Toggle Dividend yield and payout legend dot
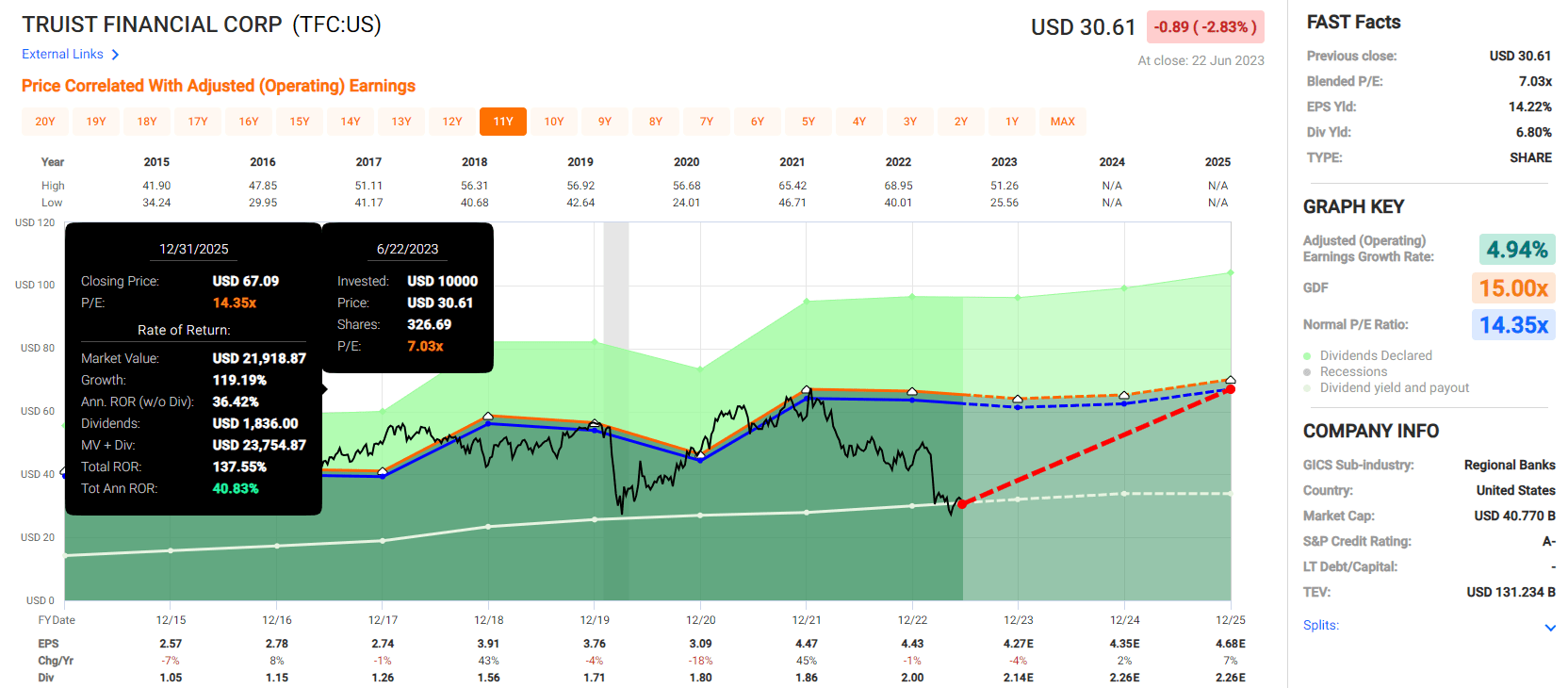 1307,388
